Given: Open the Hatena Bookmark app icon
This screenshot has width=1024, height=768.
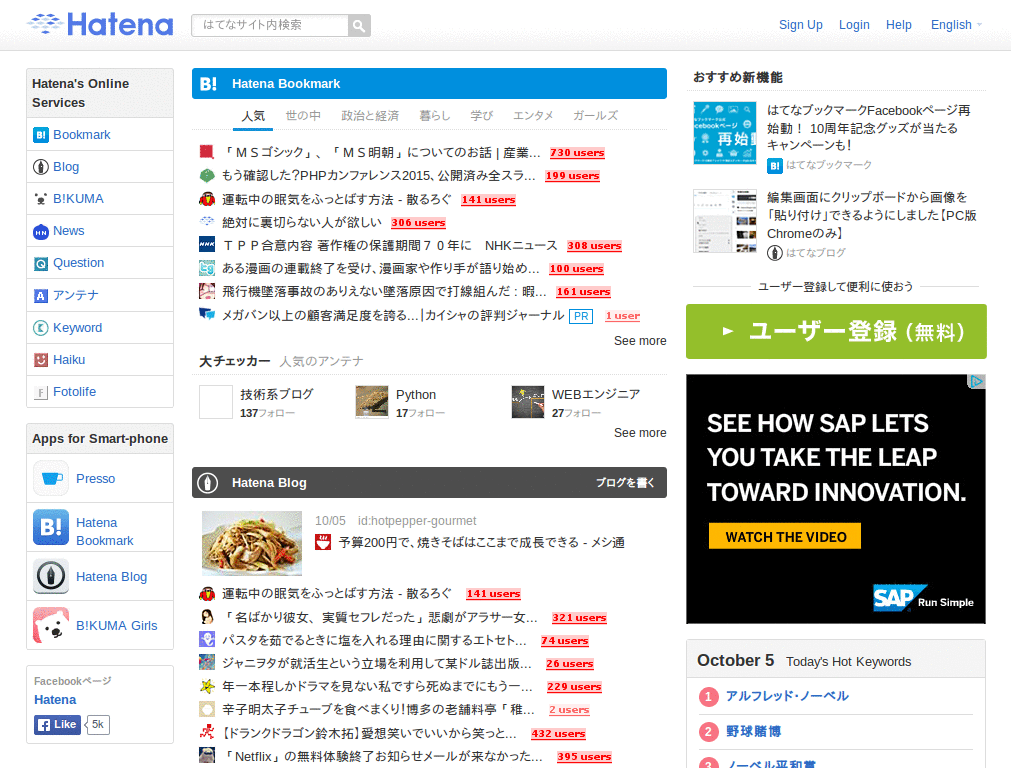Looking at the screenshot, I should [51, 527].
